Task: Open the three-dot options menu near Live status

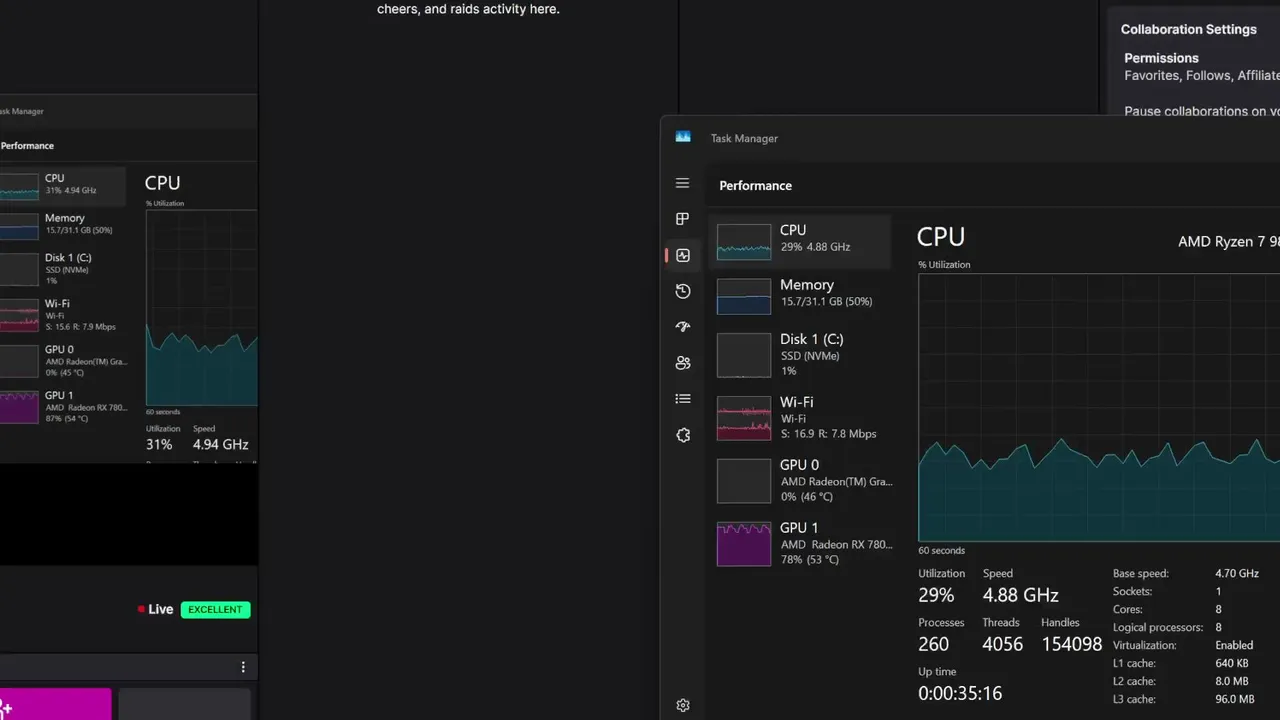Action: pos(242,667)
